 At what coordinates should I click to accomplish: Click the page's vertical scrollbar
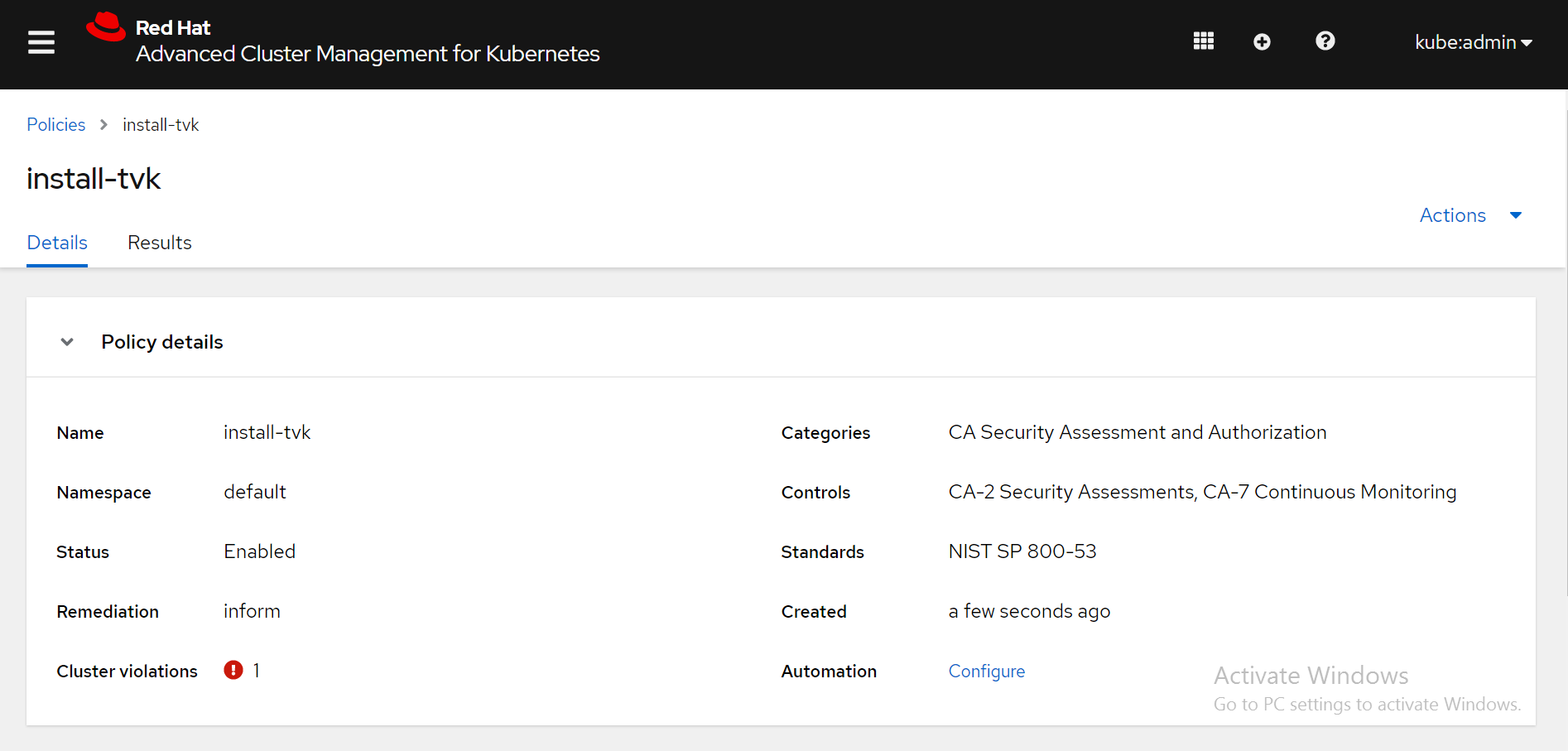point(1565,348)
